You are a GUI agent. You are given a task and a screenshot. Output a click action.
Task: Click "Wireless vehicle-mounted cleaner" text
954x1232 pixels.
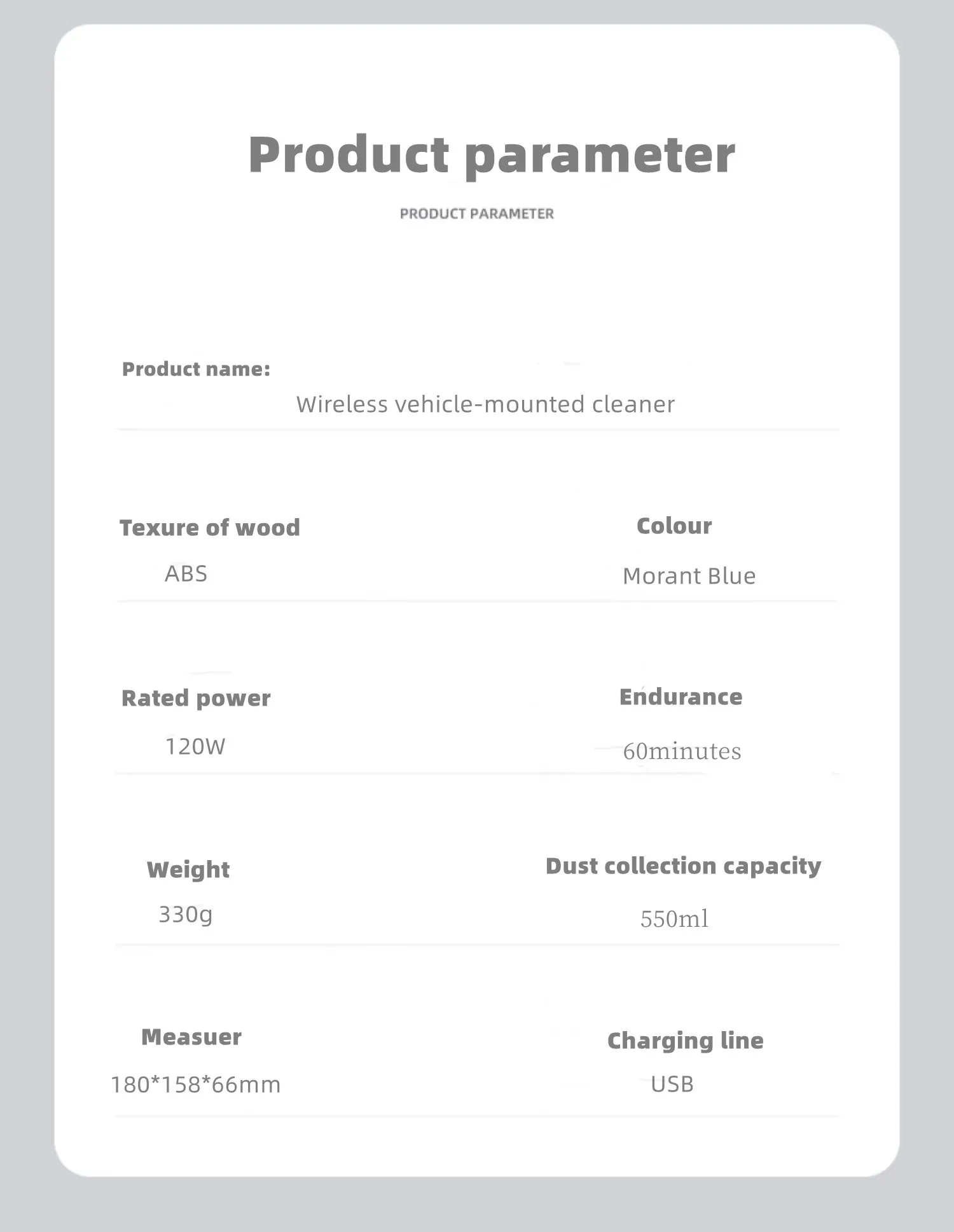coord(485,404)
